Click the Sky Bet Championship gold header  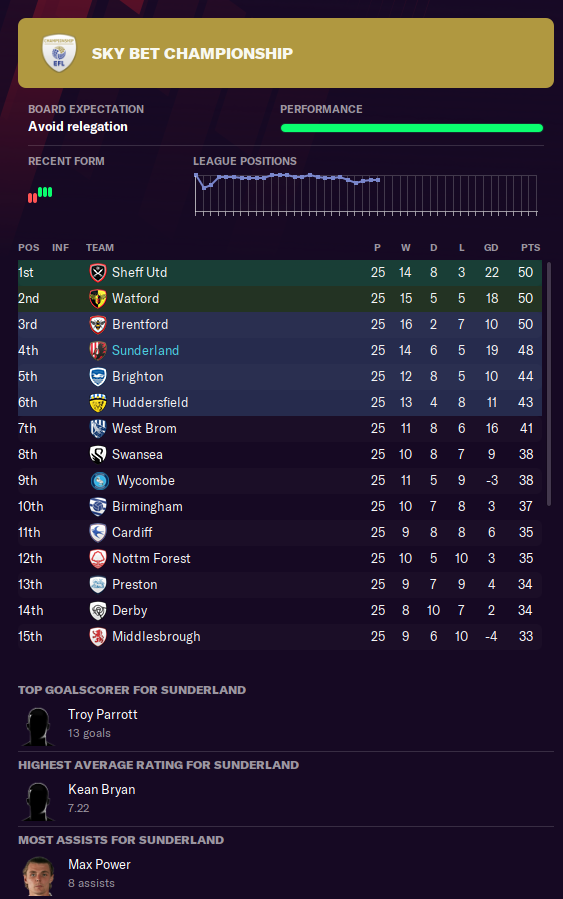[x=286, y=53]
